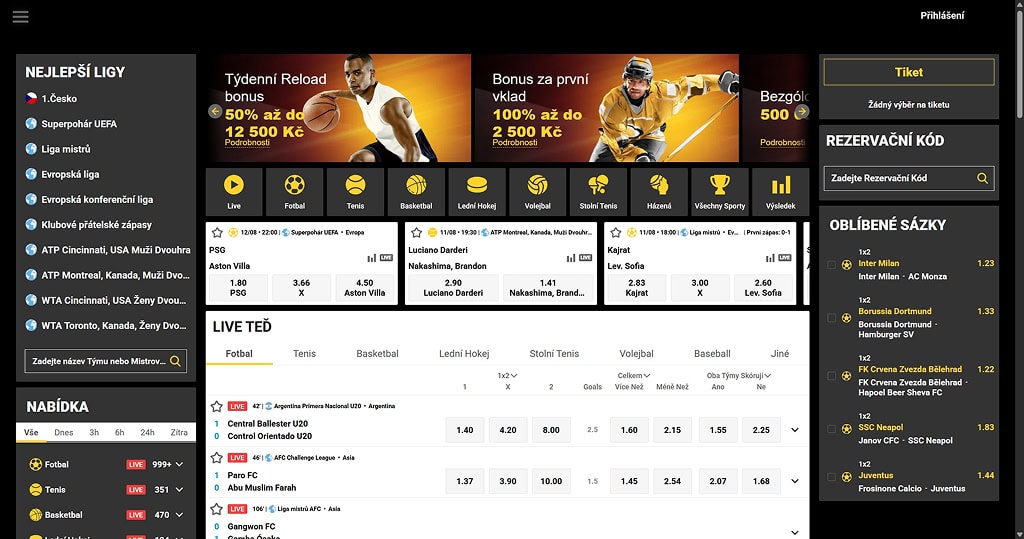Open stats icon for PSG match card
Viewport: 1024px width, 539px height.
[372, 258]
